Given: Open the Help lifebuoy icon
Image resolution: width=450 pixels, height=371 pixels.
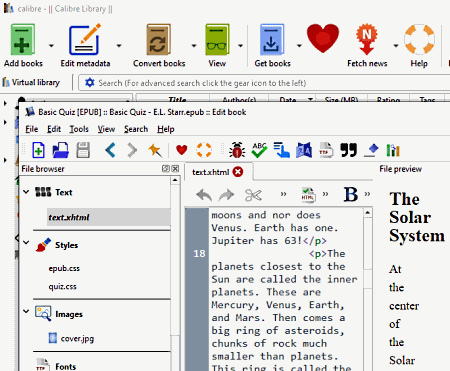Looking at the screenshot, I should coord(419,39).
